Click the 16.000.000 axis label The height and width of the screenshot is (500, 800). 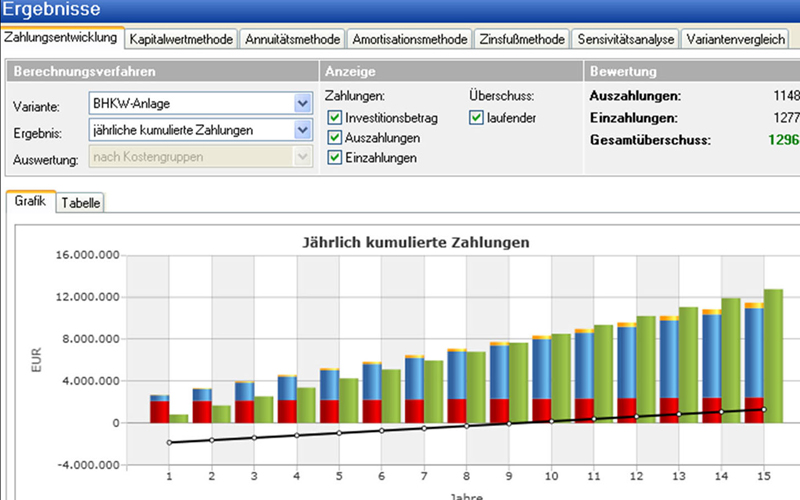87,255
